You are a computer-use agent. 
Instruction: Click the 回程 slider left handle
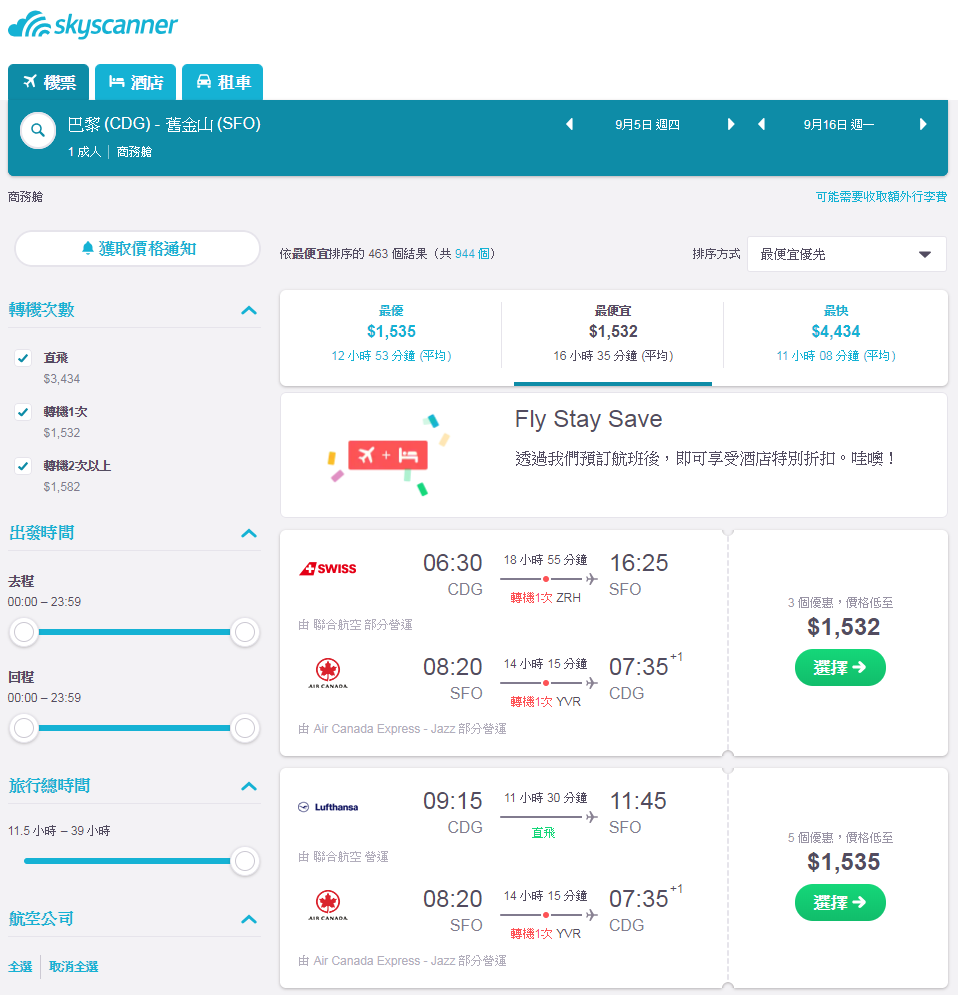[24, 728]
